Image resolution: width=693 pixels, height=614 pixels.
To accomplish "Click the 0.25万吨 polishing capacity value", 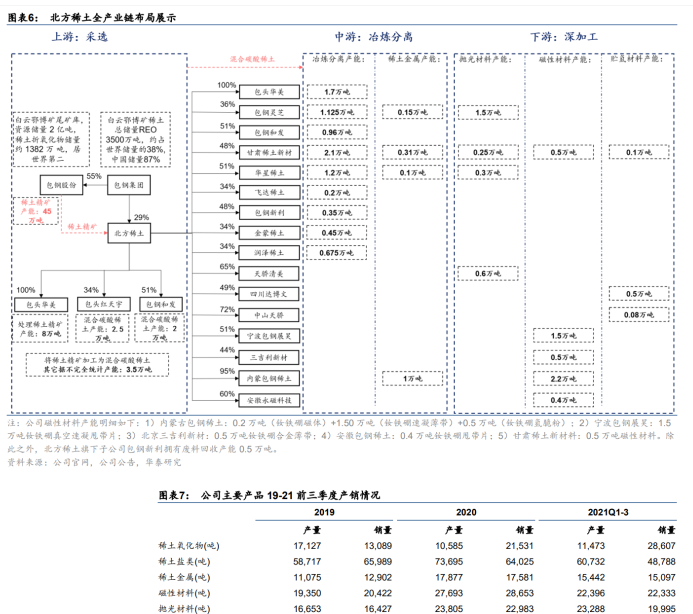I will coord(488,153).
